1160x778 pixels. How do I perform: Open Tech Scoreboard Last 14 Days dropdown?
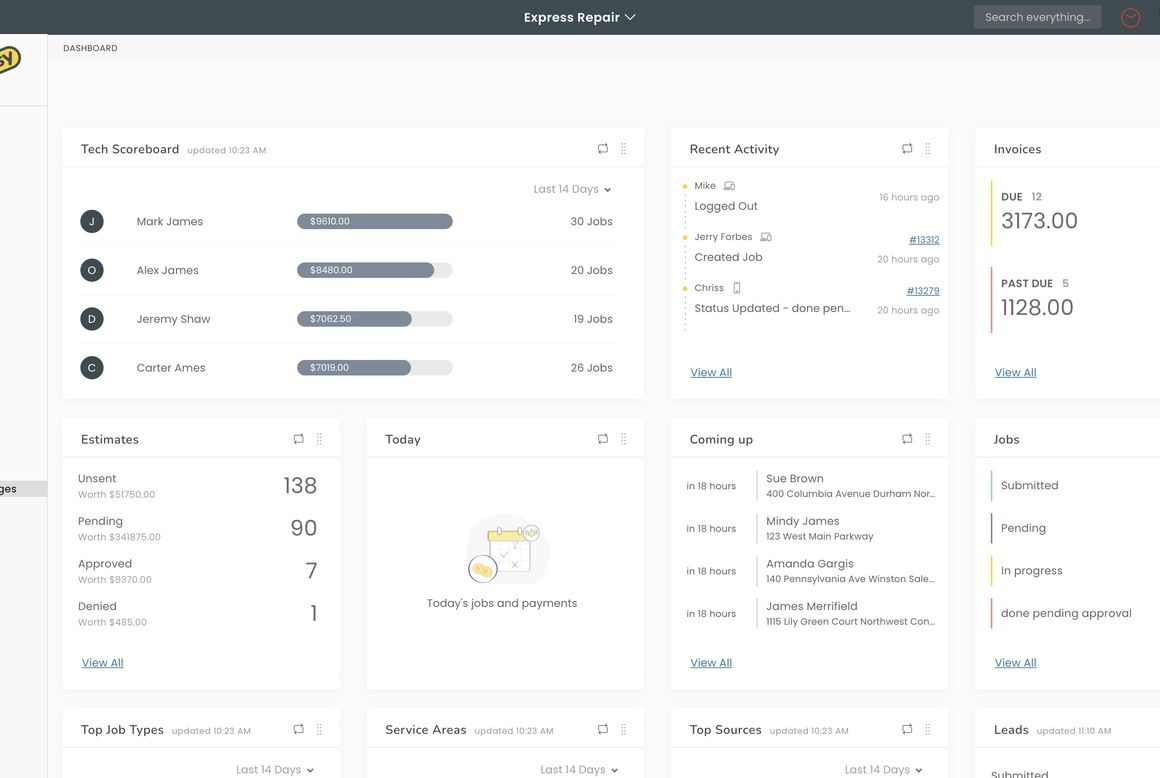tap(572, 189)
